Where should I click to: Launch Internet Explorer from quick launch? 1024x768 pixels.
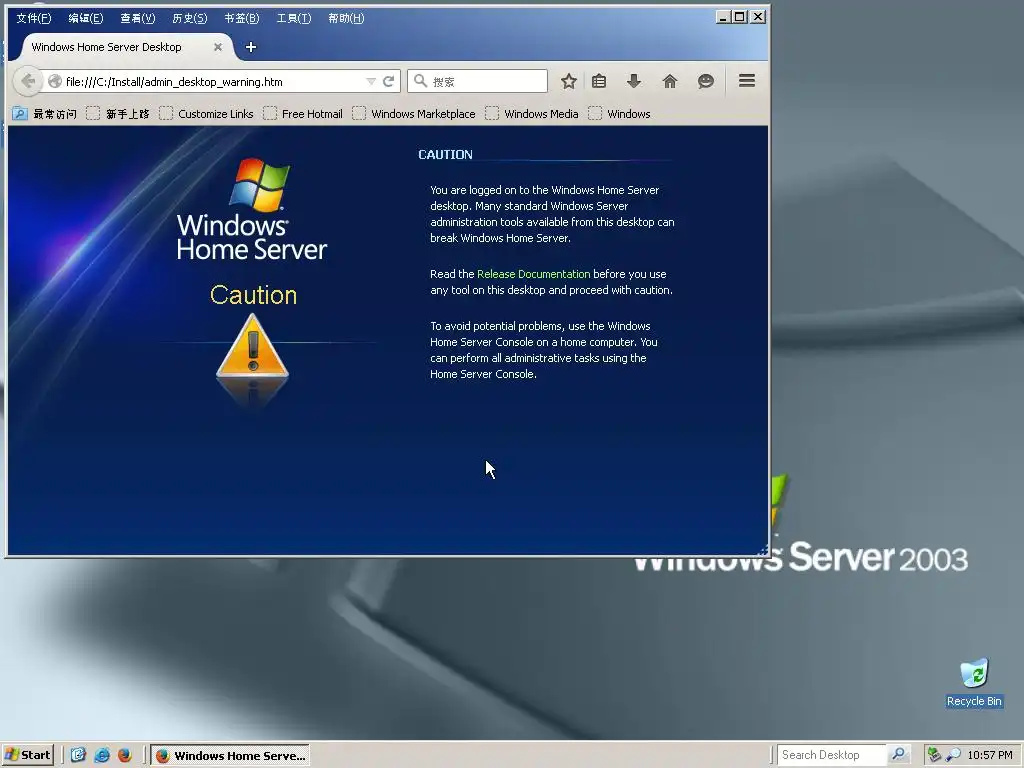point(102,755)
